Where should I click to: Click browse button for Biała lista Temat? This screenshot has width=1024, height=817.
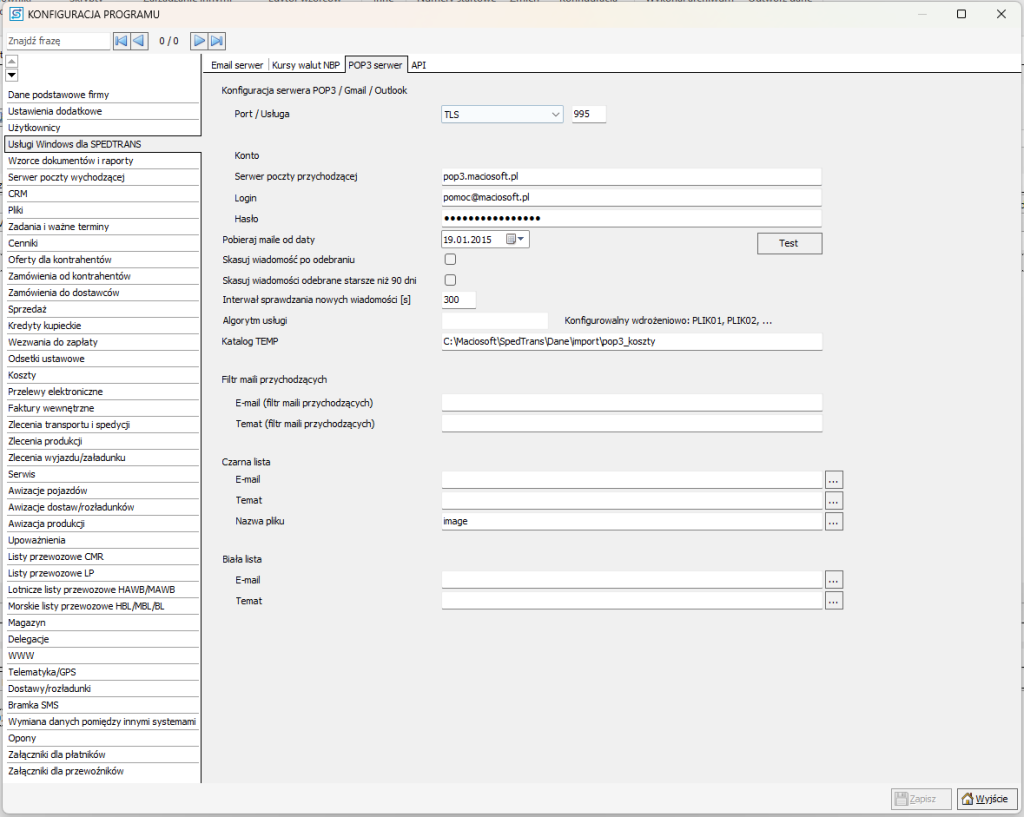[x=834, y=601]
